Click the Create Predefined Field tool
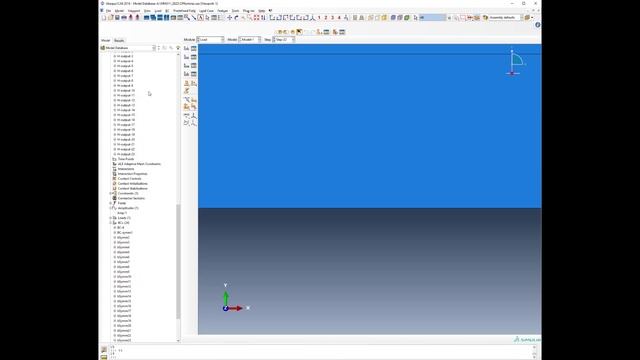This screenshot has height=360, width=640. pos(187,65)
